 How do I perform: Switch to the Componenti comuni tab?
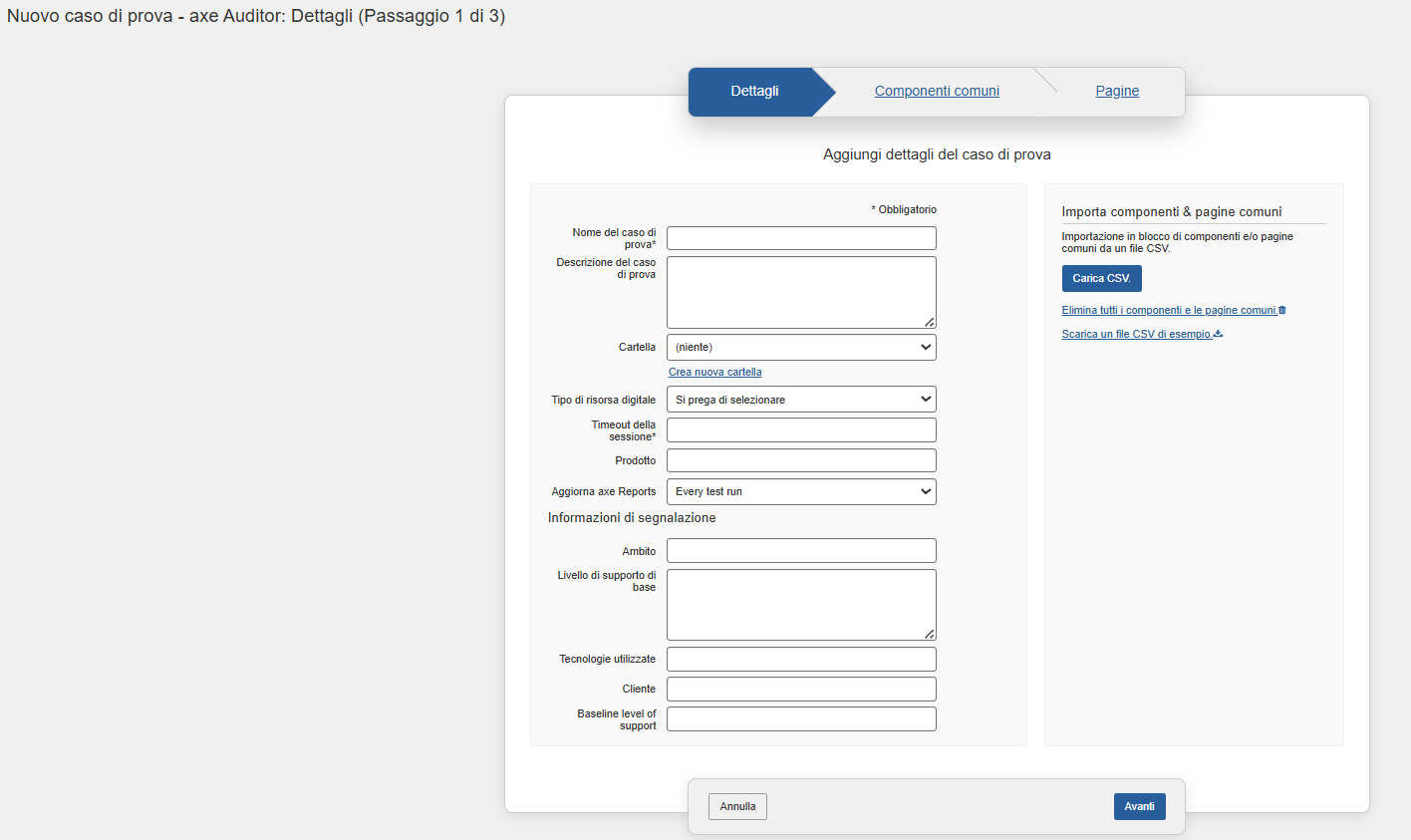[936, 91]
